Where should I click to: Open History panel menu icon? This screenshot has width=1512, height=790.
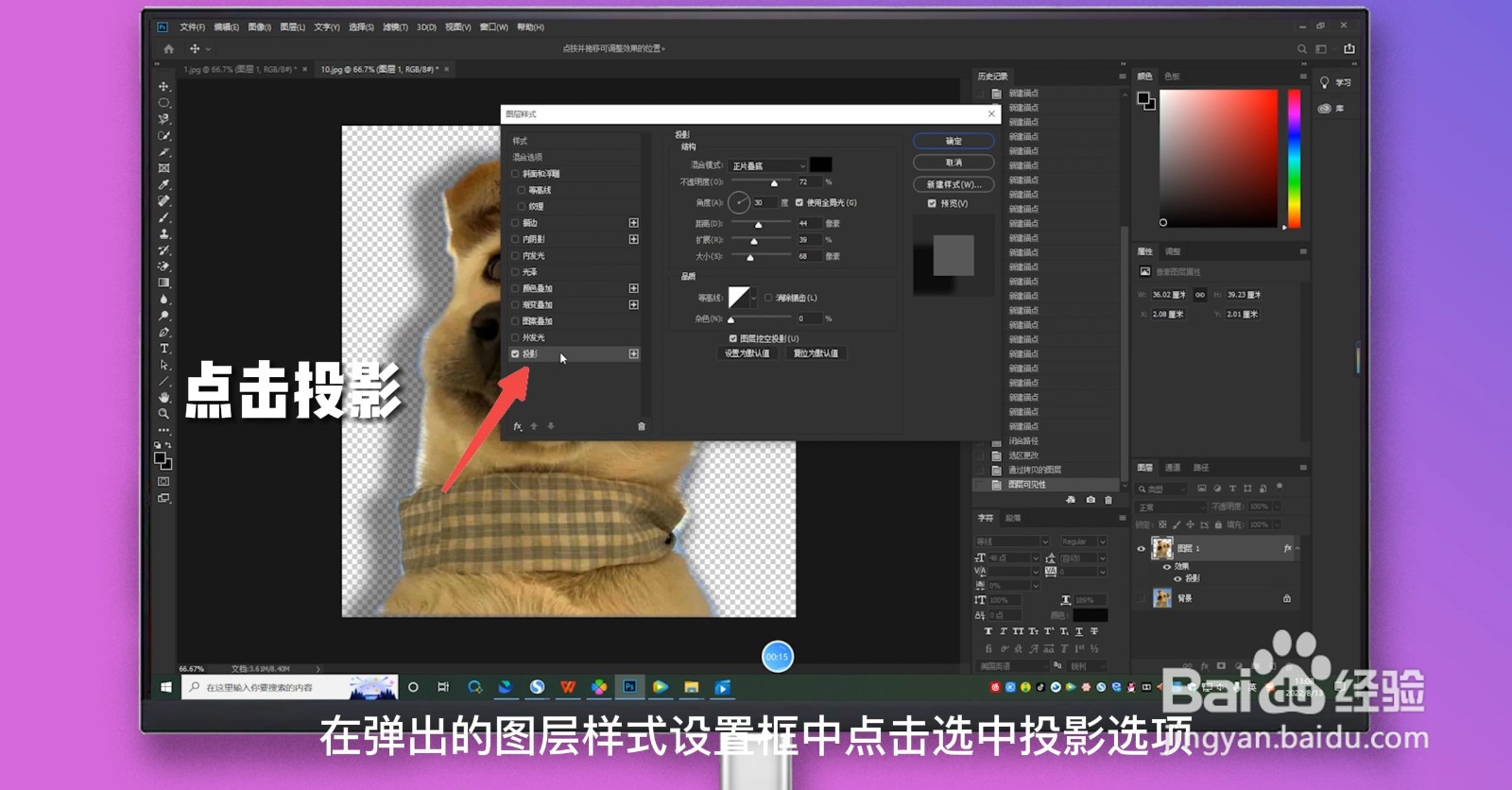tap(1123, 77)
